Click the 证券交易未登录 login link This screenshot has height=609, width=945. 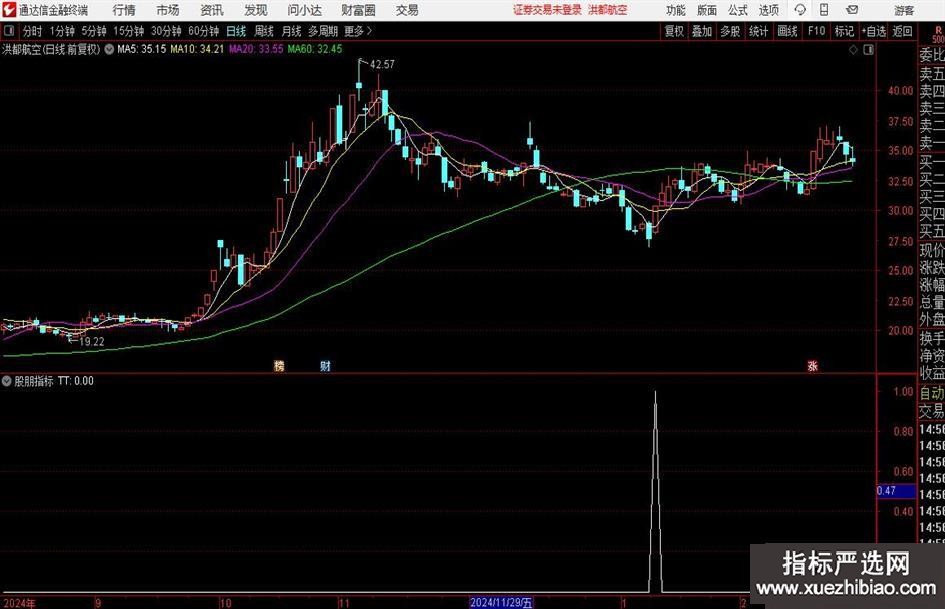547,10
